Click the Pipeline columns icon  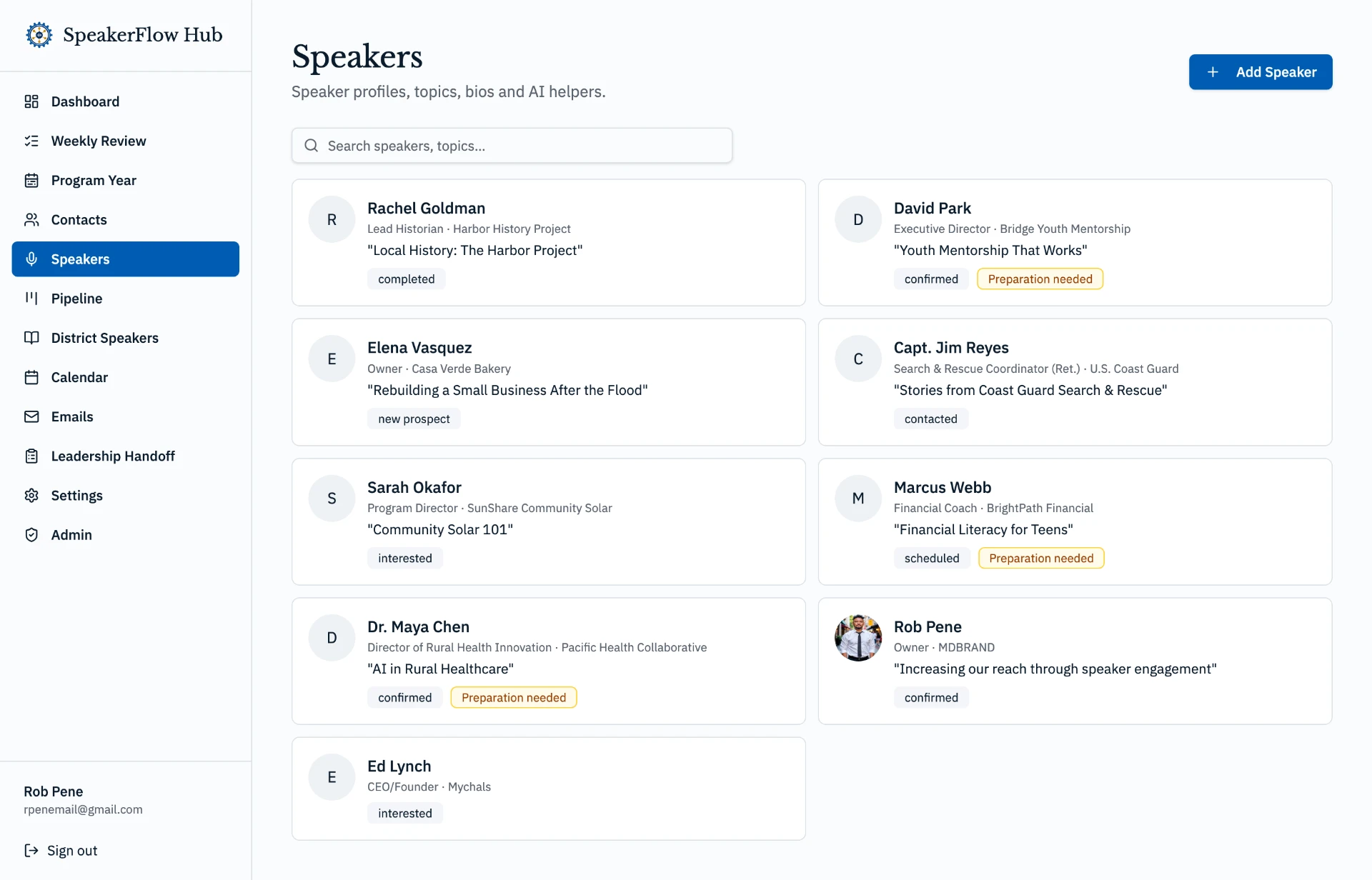tap(31, 298)
